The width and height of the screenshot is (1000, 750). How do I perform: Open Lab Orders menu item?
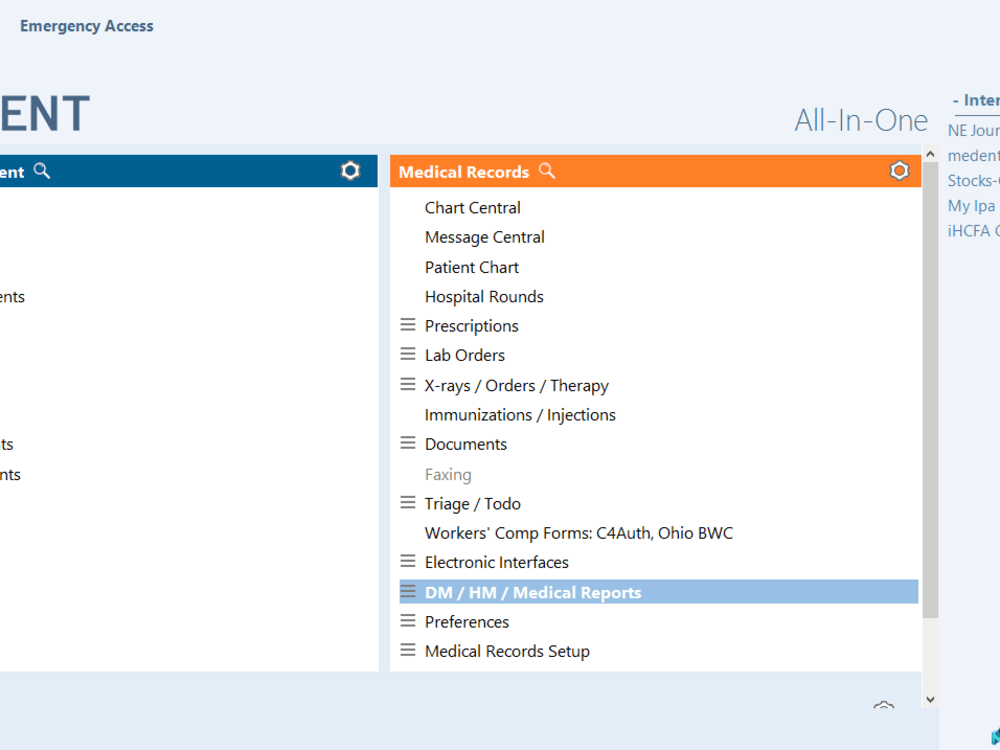point(465,355)
